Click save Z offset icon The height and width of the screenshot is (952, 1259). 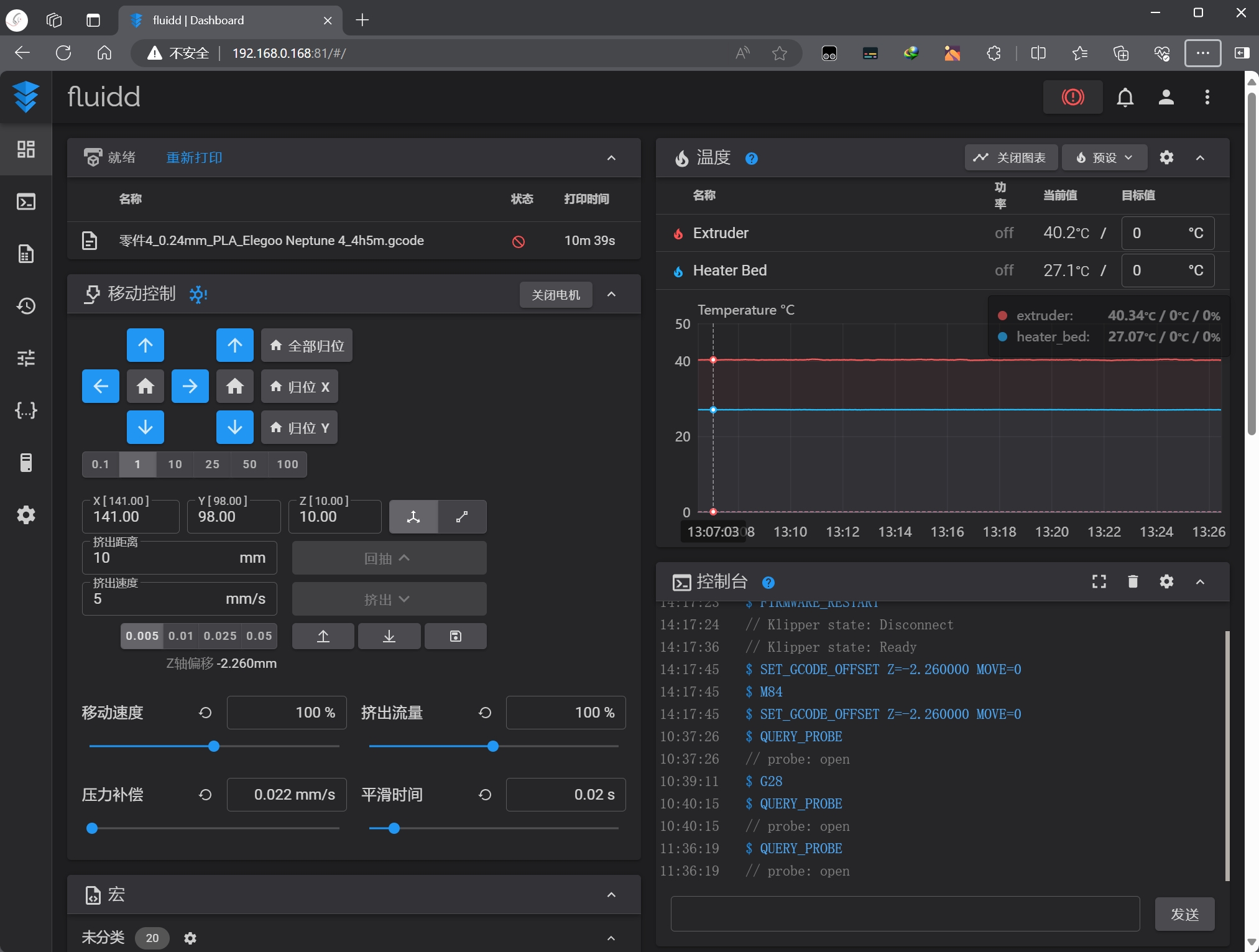tap(455, 636)
